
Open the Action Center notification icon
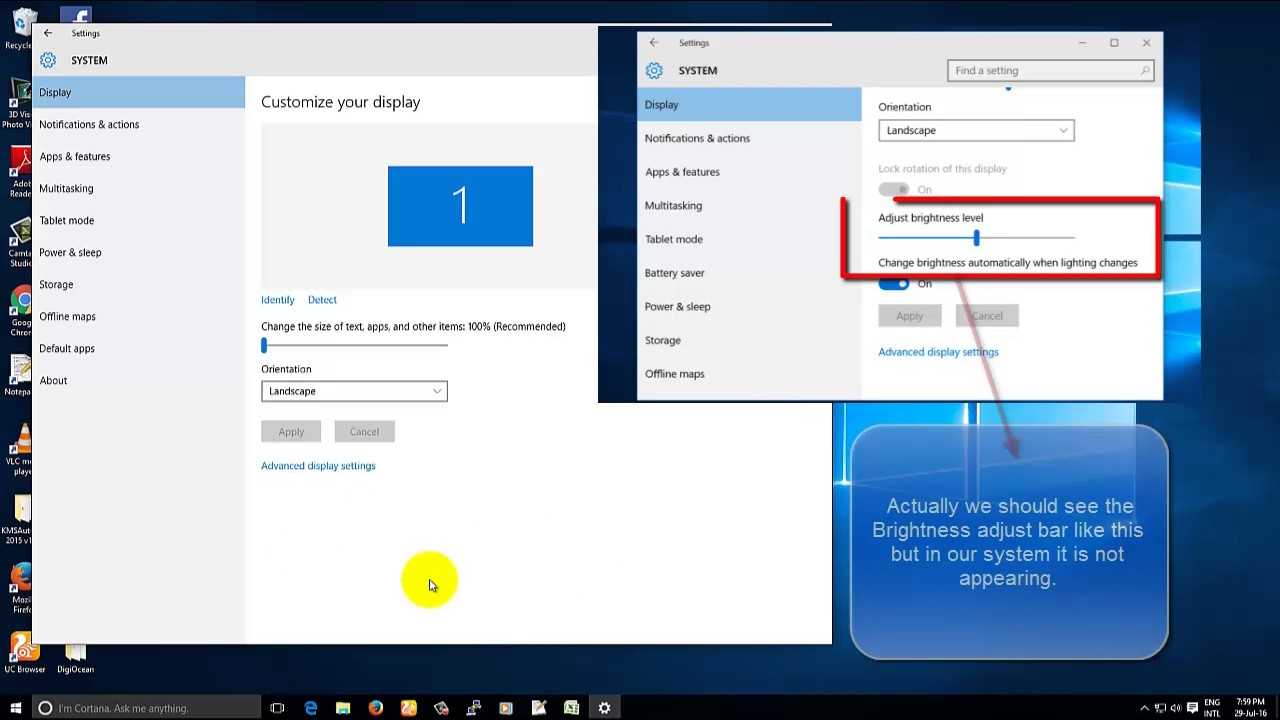(1192, 708)
